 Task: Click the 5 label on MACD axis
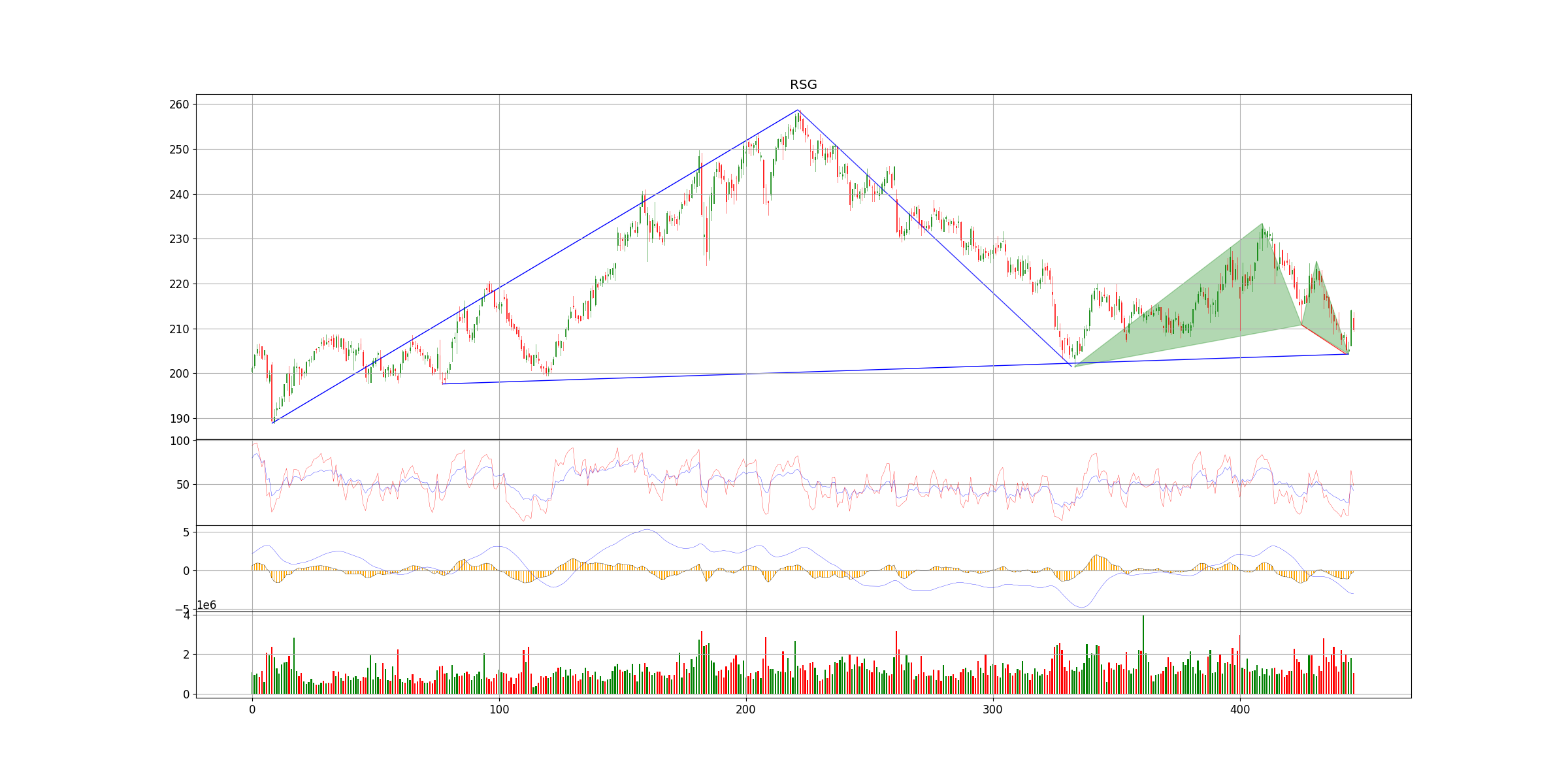186,532
